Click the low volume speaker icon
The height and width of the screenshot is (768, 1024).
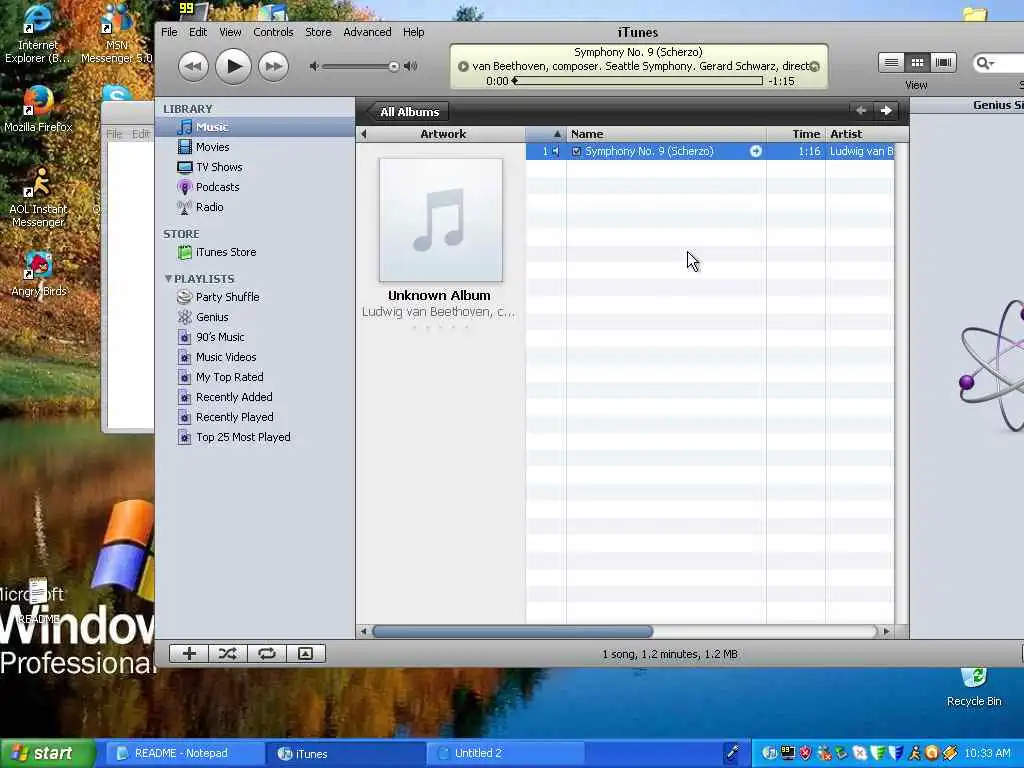[314, 66]
